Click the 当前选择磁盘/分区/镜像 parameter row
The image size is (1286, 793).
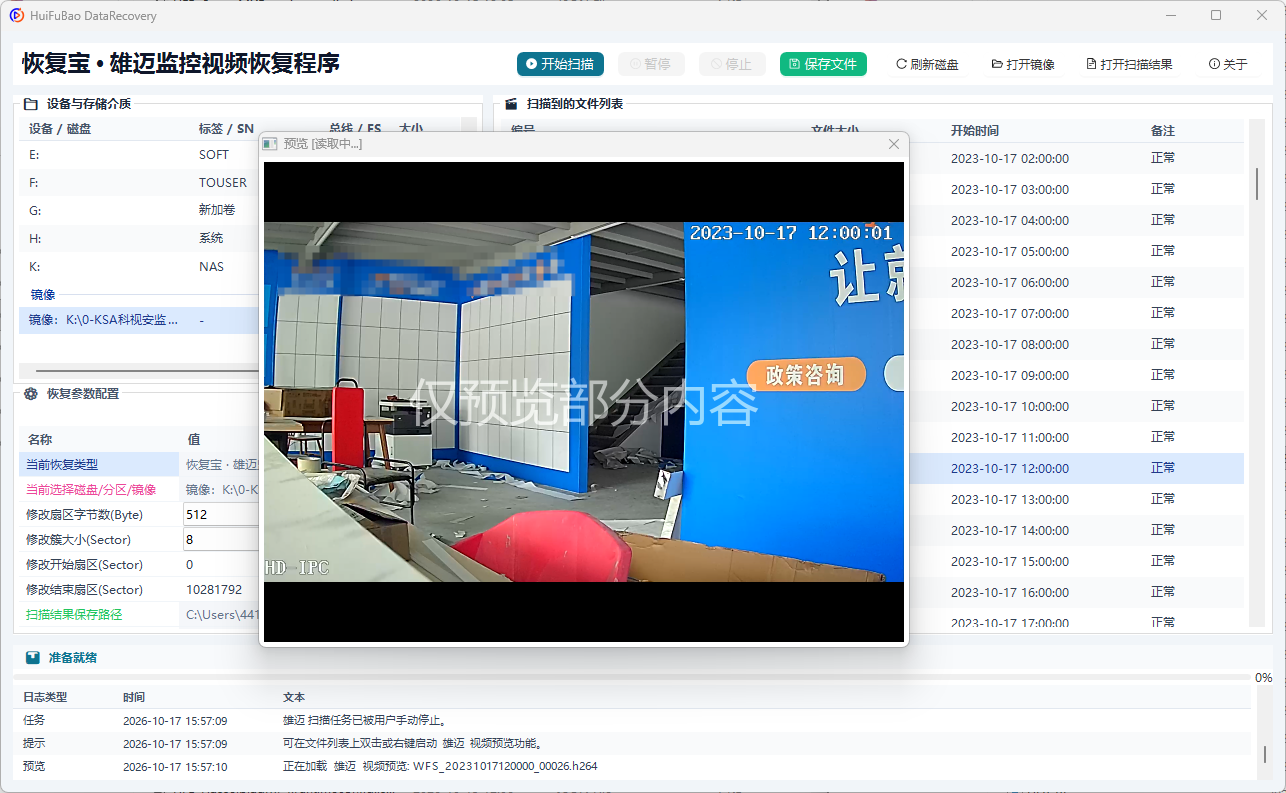point(139,489)
